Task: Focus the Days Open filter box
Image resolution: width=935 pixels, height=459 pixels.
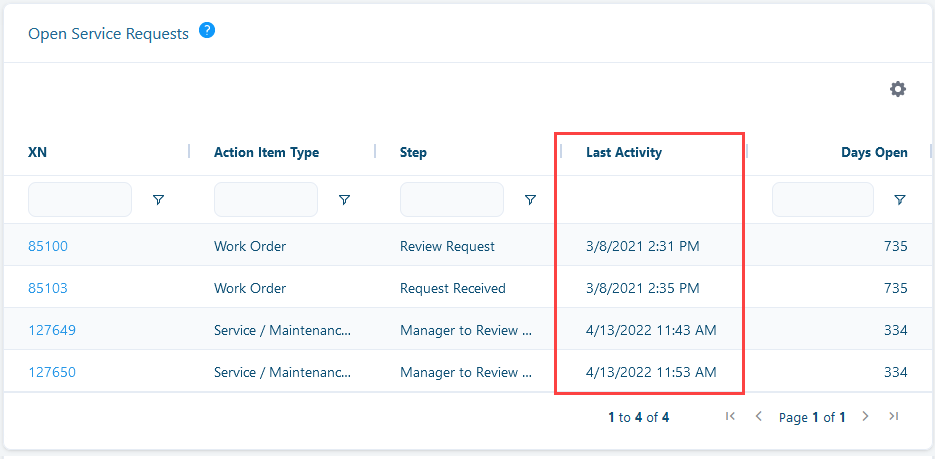Action: tap(823, 200)
